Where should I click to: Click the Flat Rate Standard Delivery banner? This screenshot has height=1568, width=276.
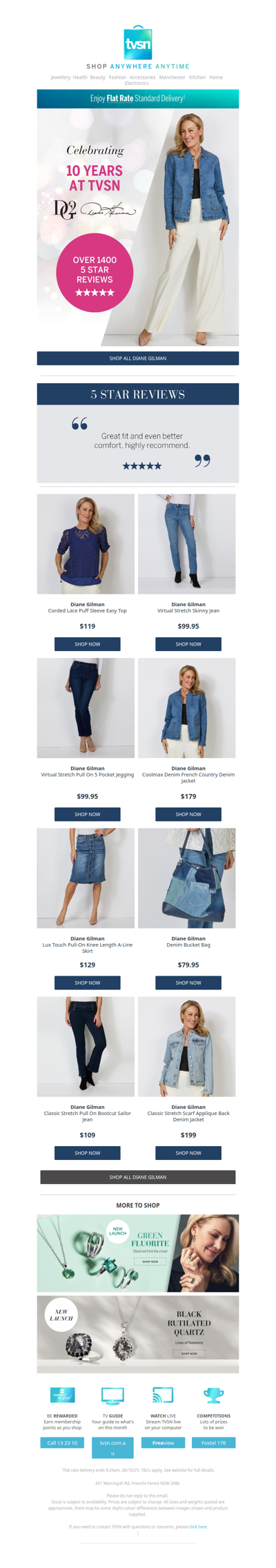click(x=138, y=99)
